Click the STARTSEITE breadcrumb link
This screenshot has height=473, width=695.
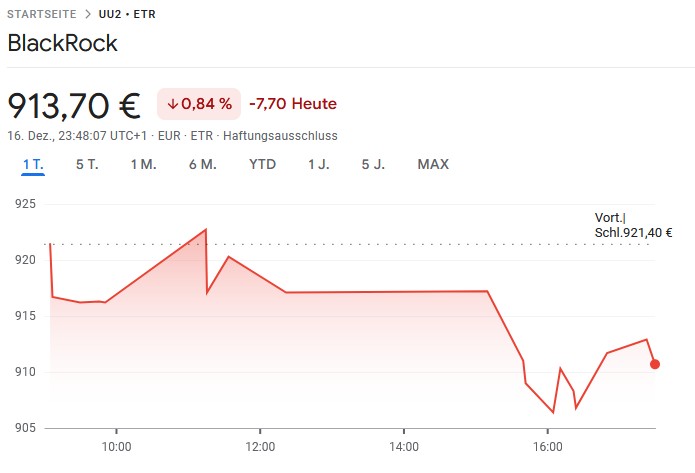pyautogui.click(x=40, y=15)
